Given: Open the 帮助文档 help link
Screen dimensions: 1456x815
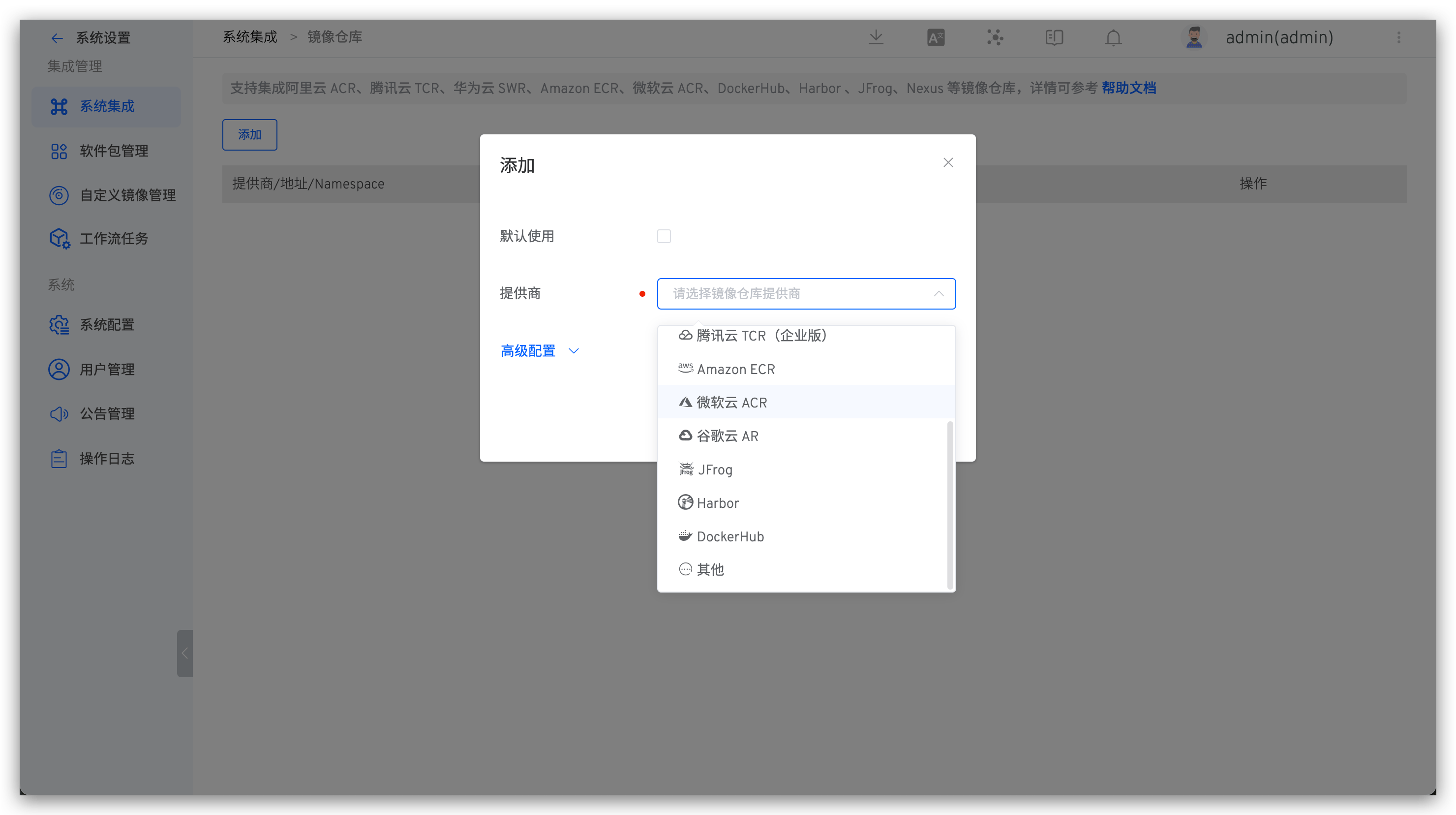Looking at the screenshot, I should [x=1128, y=88].
